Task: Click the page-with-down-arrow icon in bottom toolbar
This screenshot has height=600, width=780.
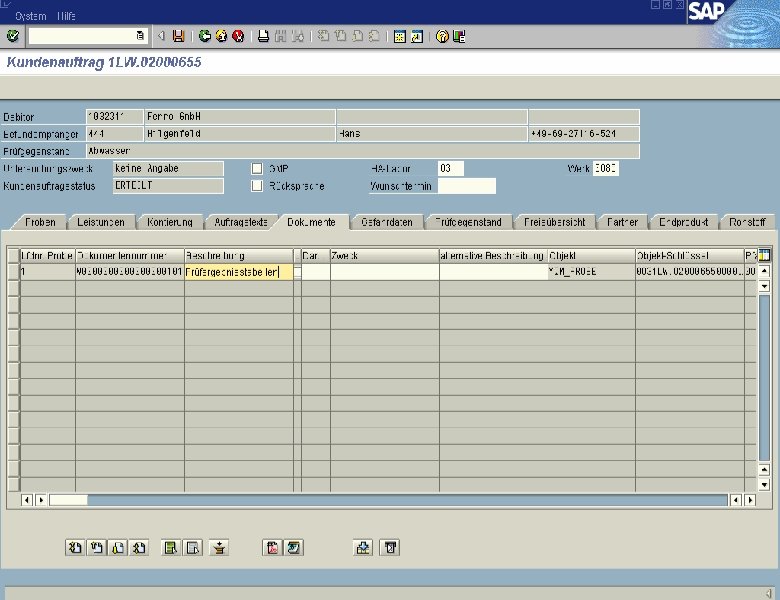Action: tap(118, 548)
